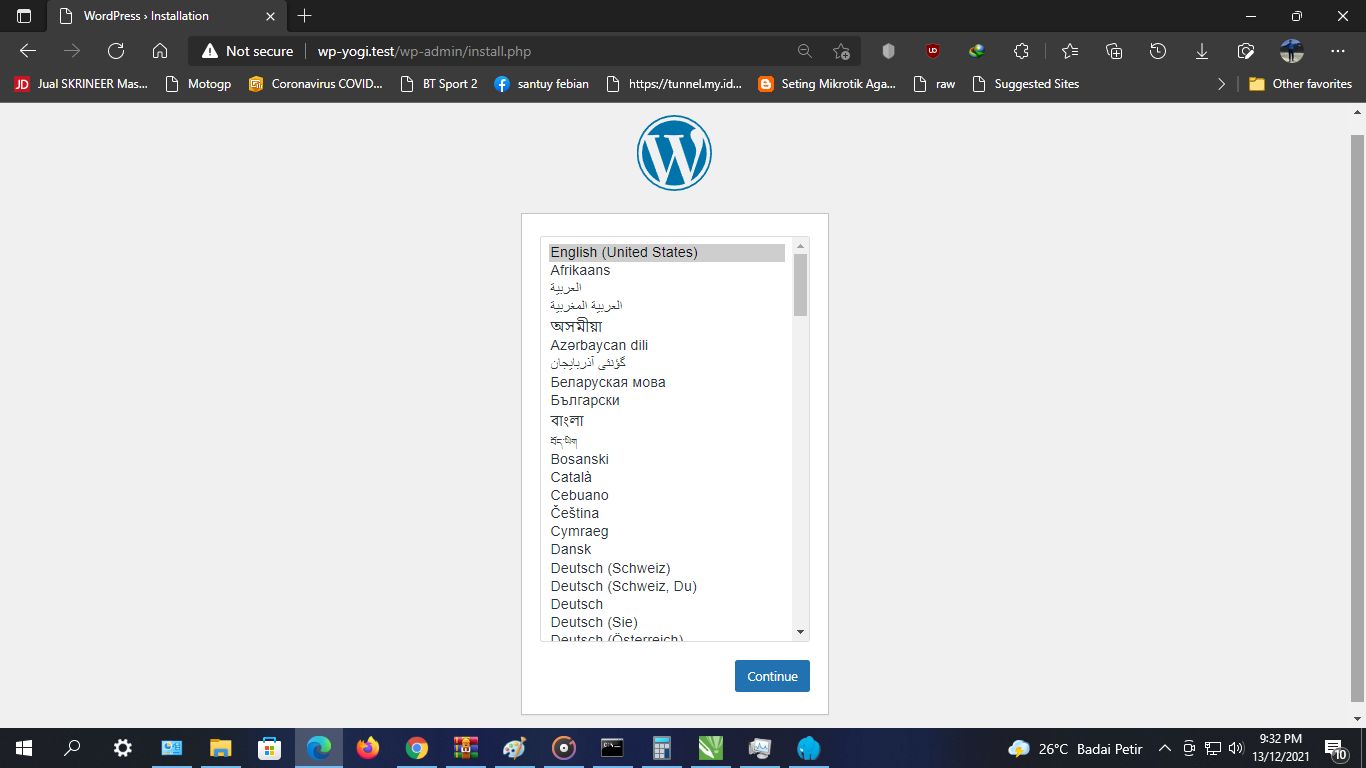
Task: Open the Coronavirus COVID... bookmark
Action: pyautogui.click(x=316, y=84)
